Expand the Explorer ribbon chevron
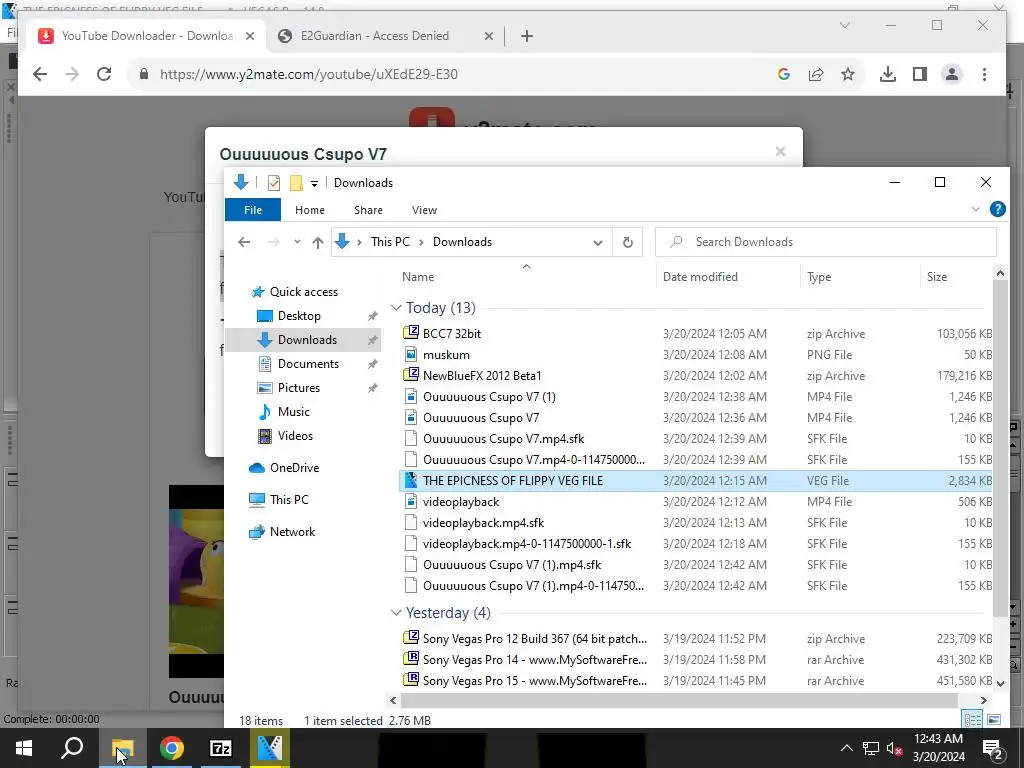The image size is (1024, 768). tap(976, 210)
